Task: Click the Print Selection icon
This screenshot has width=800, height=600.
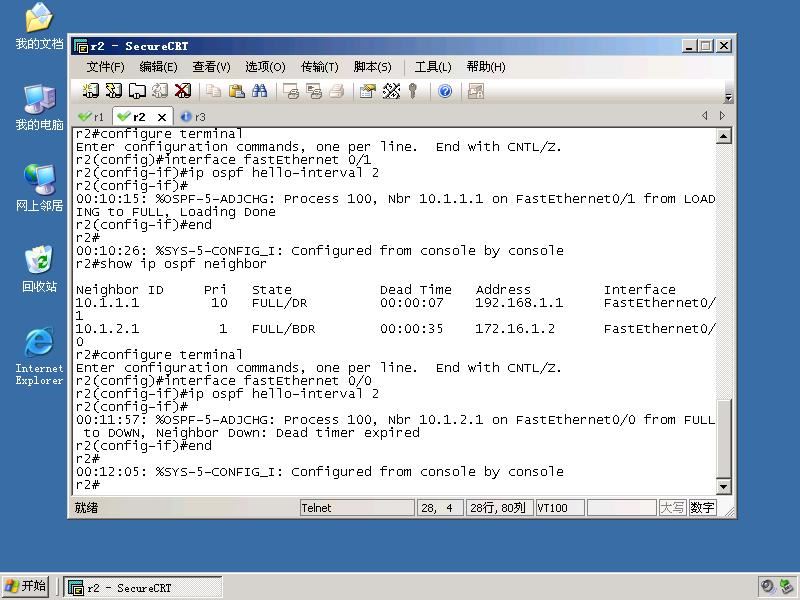Action: coord(314,91)
